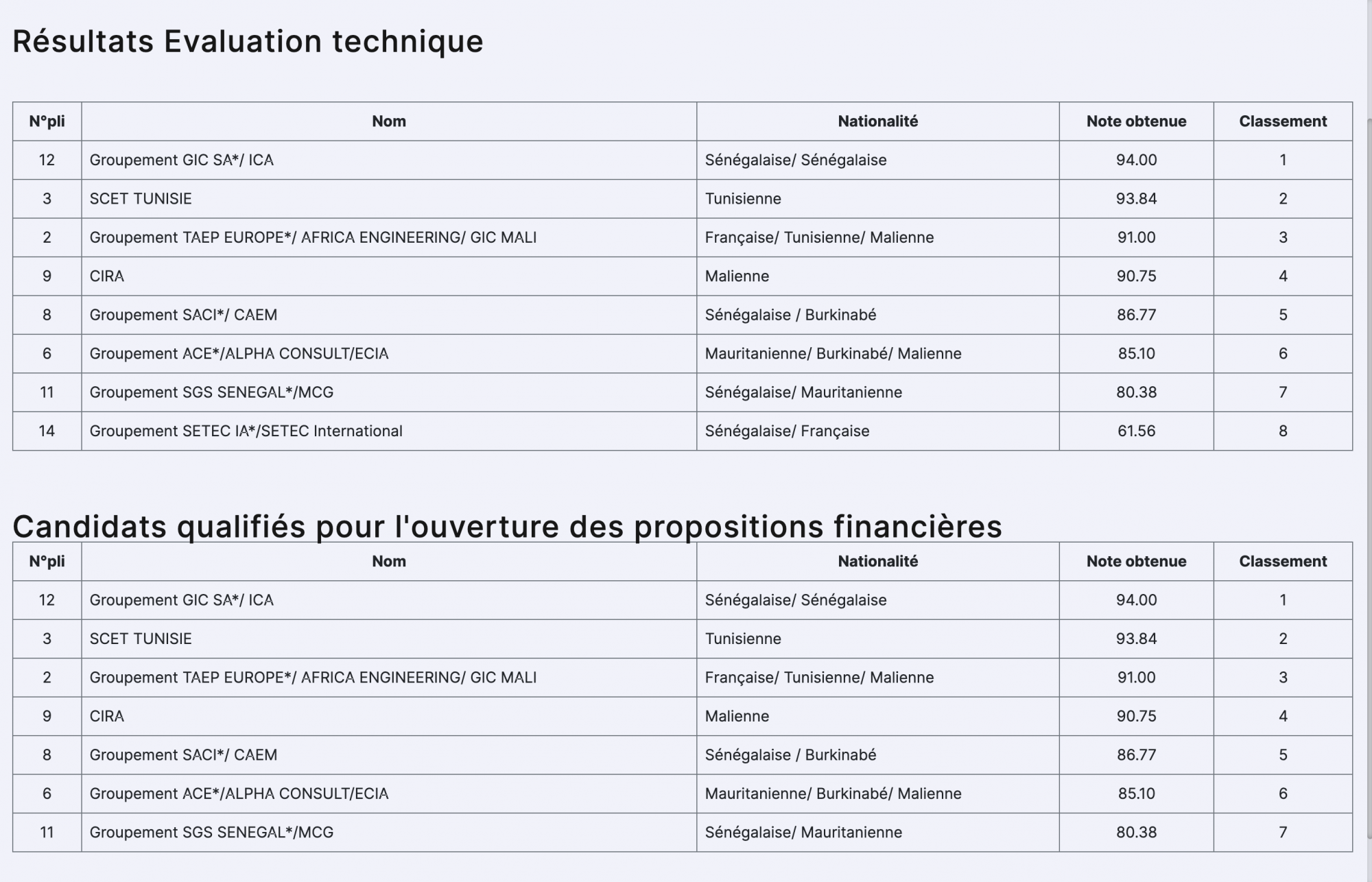The image size is (1372, 882).
Task: Click "Nationalité" header in qualified candidates table
Action: pos(877,561)
